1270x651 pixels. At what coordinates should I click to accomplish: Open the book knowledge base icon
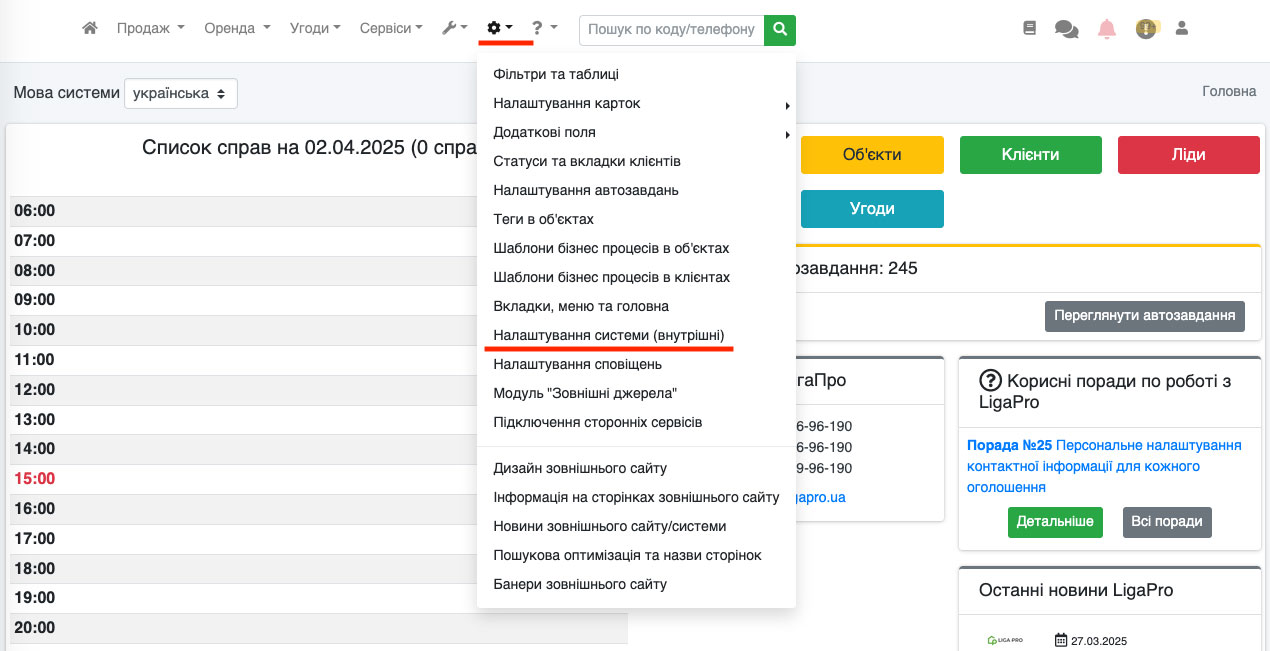tap(1030, 29)
